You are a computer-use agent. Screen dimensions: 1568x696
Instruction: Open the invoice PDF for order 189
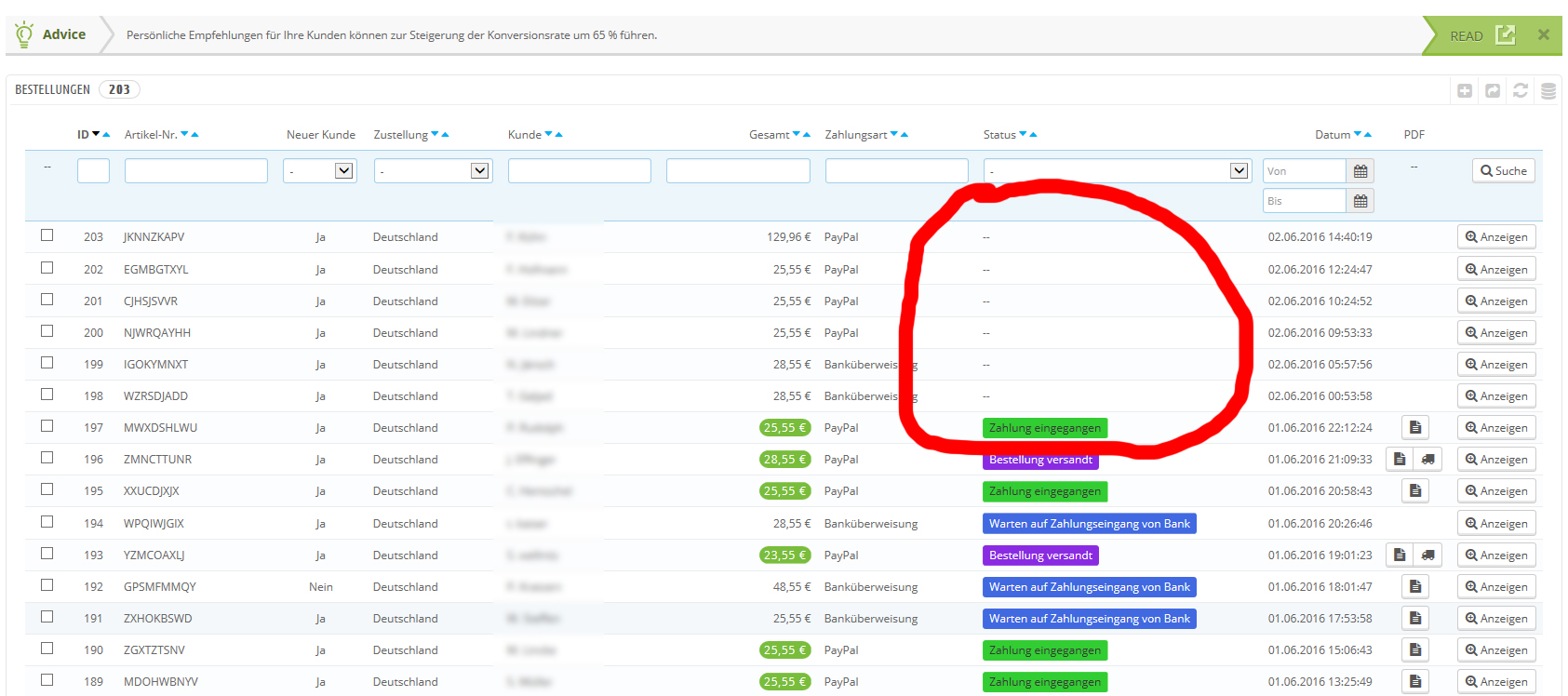1415,682
